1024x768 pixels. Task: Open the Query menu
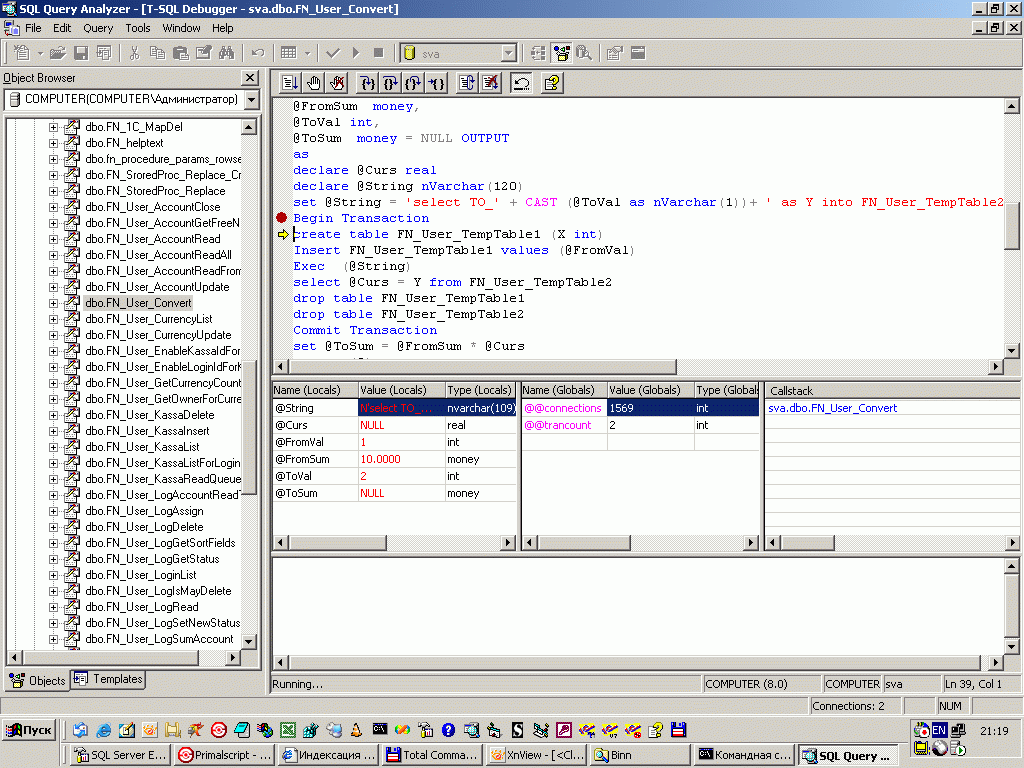point(98,28)
